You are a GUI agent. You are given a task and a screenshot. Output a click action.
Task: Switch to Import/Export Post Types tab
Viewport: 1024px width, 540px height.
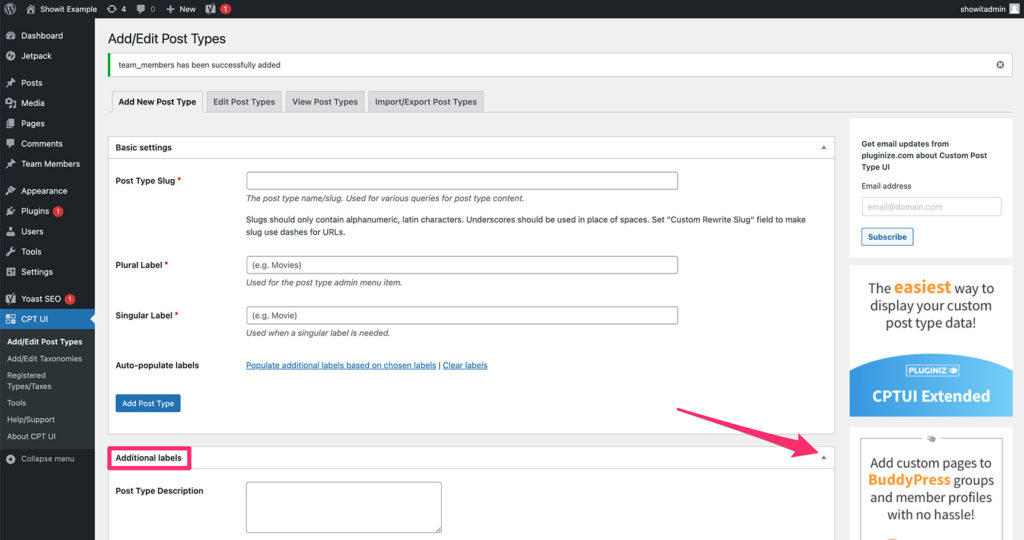426,102
